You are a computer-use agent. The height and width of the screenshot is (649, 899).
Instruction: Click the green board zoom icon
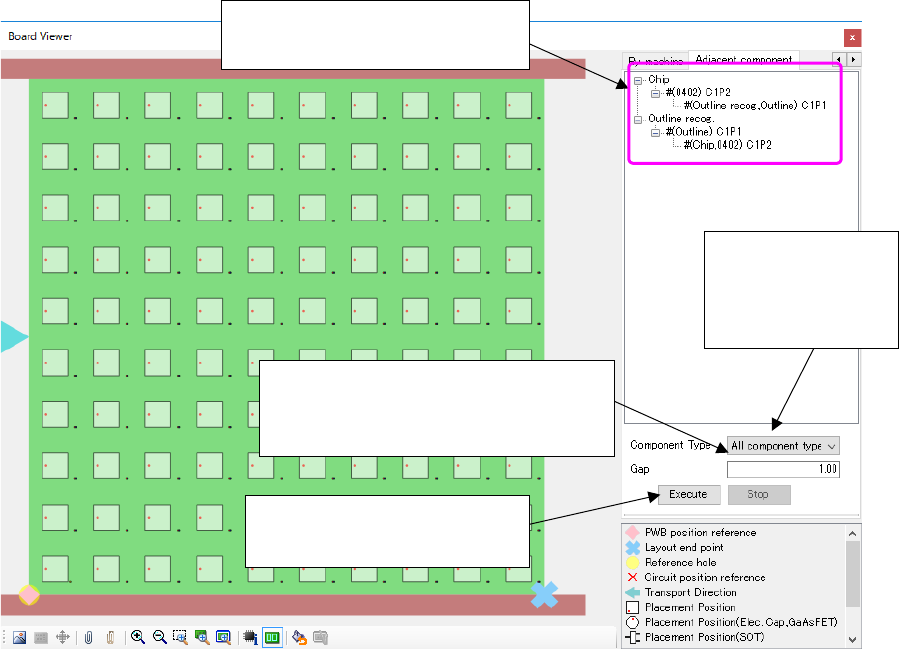(202, 637)
